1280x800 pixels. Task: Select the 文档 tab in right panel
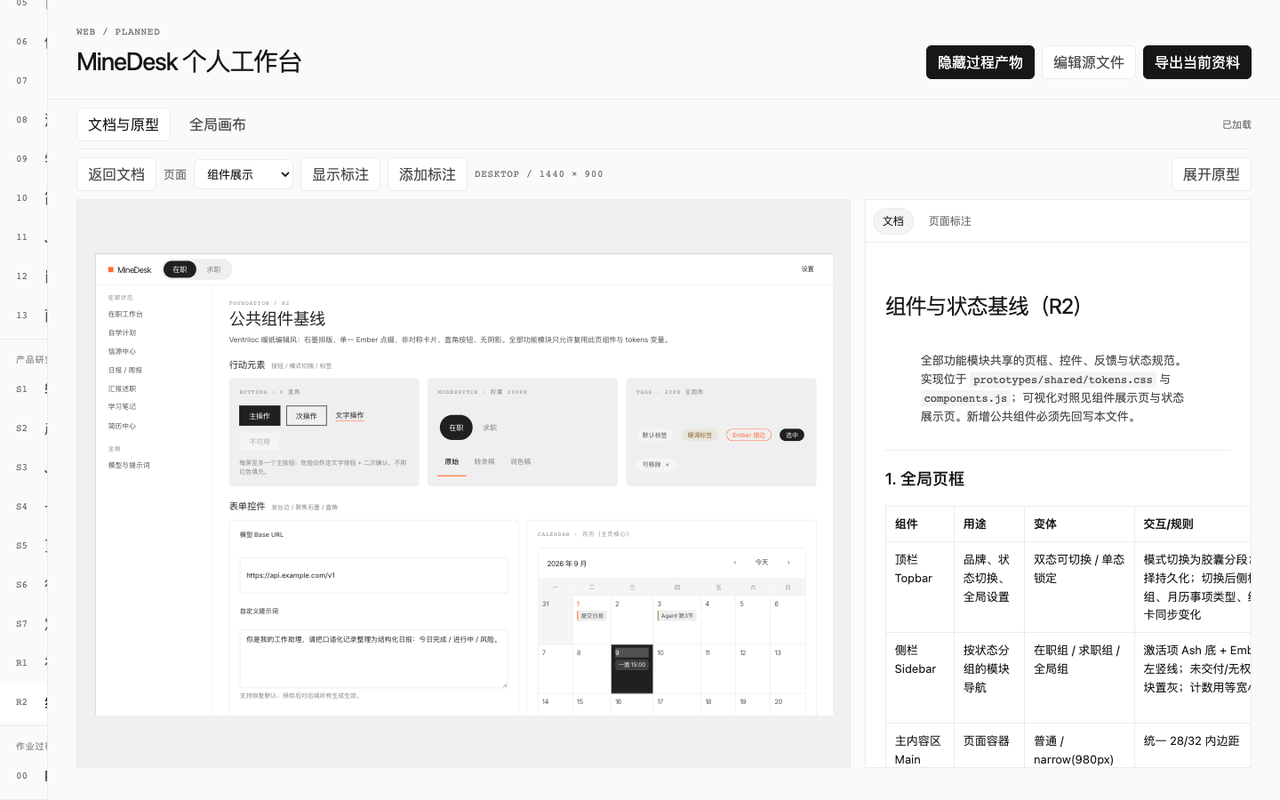[x=893, y=221]
